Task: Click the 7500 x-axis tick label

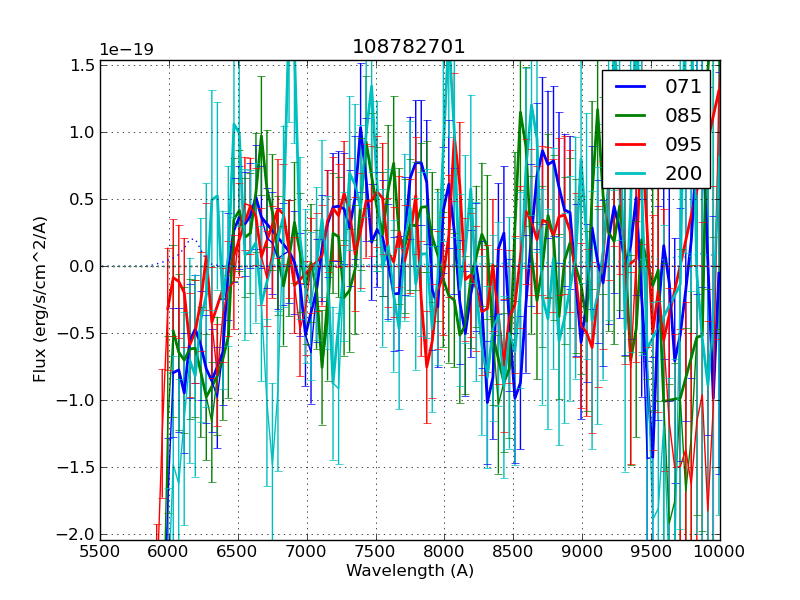Action: [x=376, y=550]
